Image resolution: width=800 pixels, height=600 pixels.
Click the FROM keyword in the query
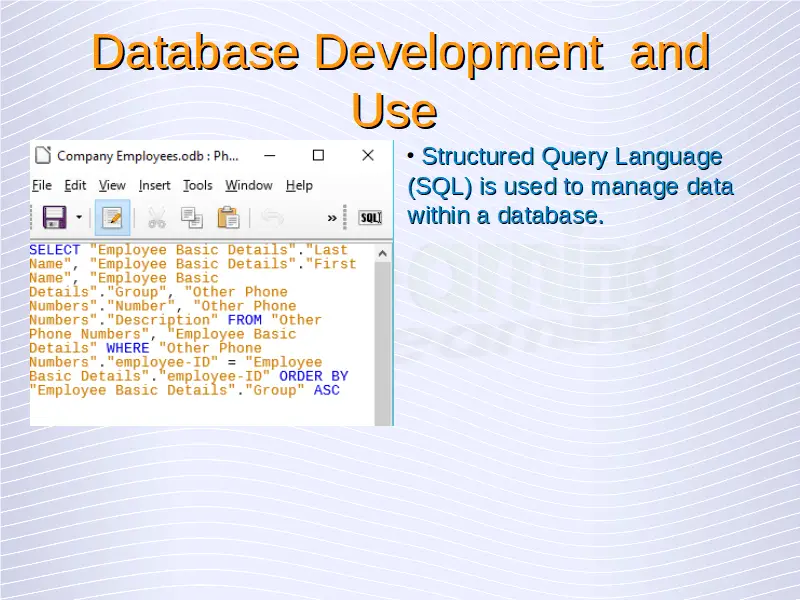click(x=244, y=320)
